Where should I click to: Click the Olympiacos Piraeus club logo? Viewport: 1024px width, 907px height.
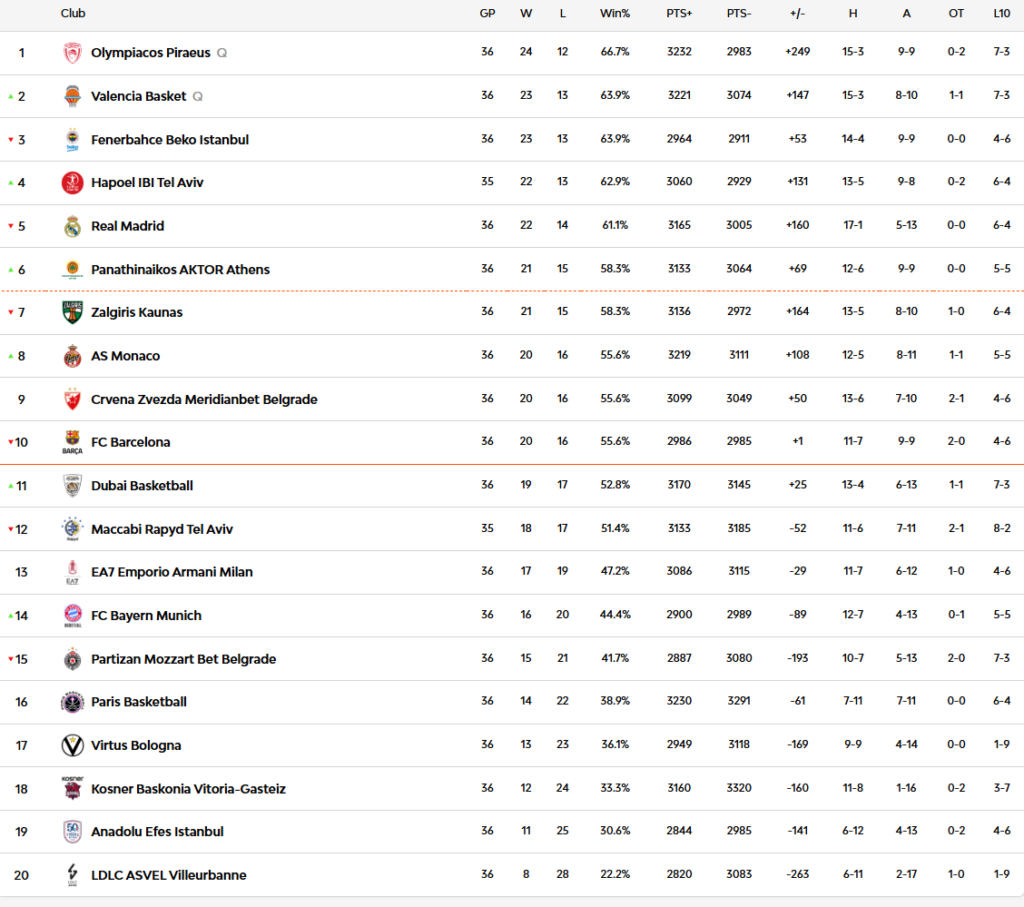[72, 53]
